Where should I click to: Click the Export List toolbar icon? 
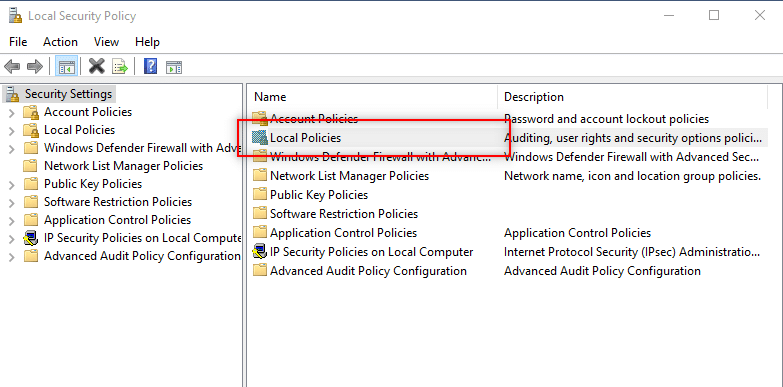click(x=120, y=66)
